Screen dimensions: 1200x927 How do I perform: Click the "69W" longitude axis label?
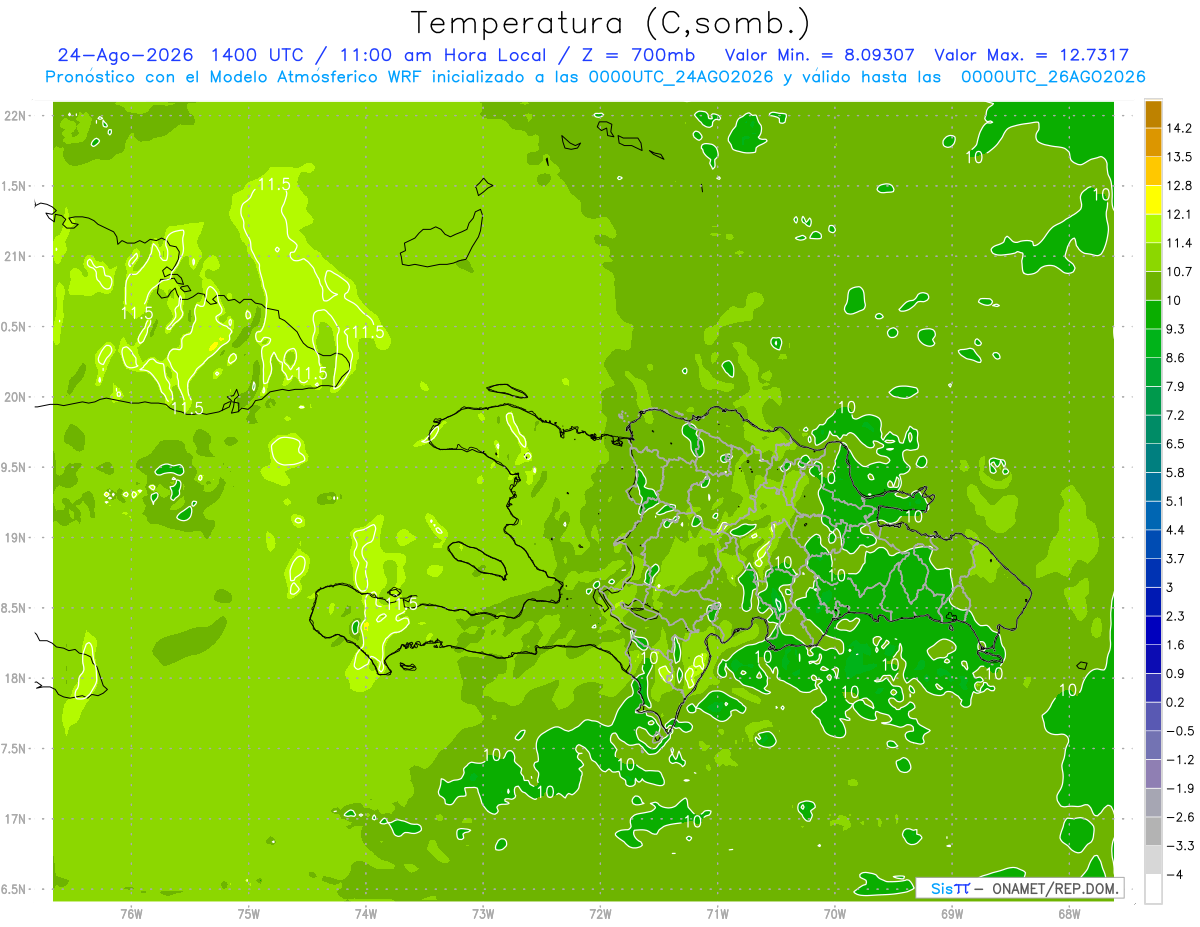click(951, 914)
